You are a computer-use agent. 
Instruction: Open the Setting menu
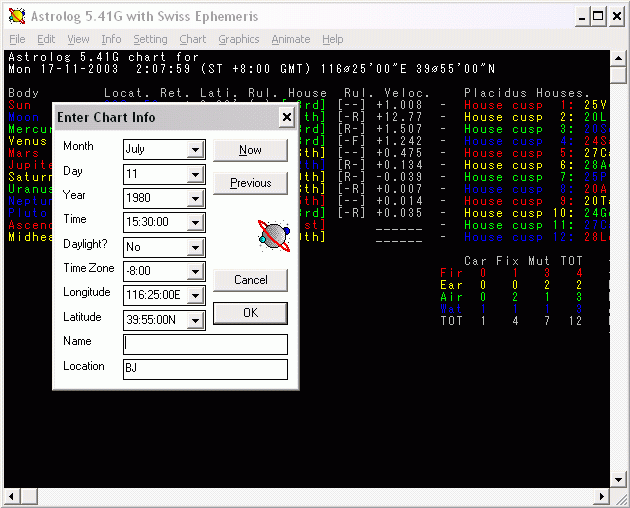click(150, 39)
